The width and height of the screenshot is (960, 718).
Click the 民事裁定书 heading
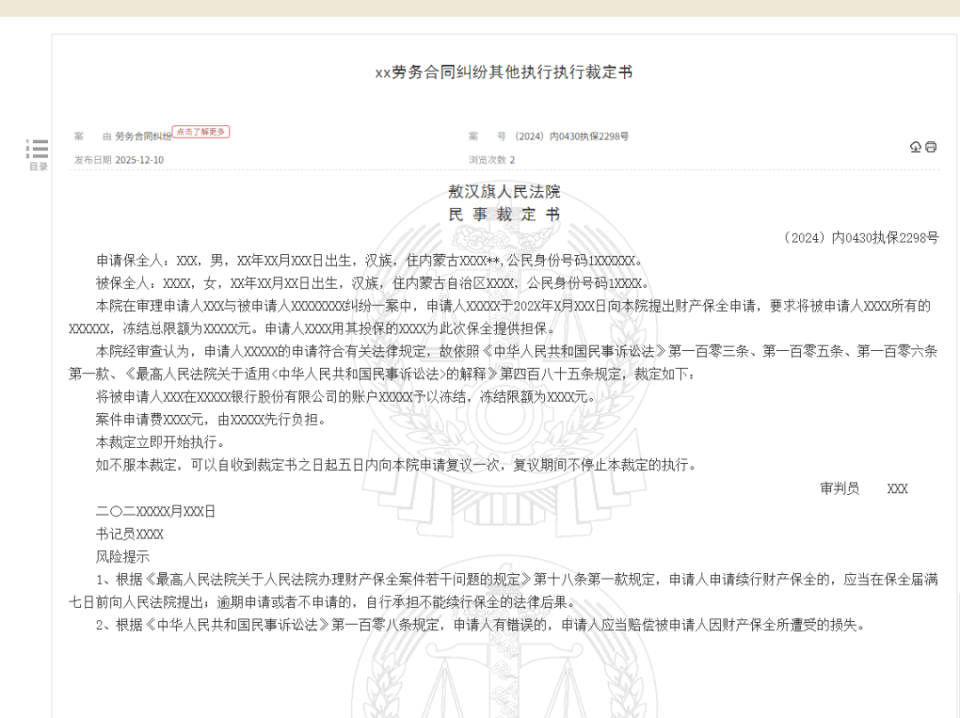pyautogui.click(x=503, y=213)
